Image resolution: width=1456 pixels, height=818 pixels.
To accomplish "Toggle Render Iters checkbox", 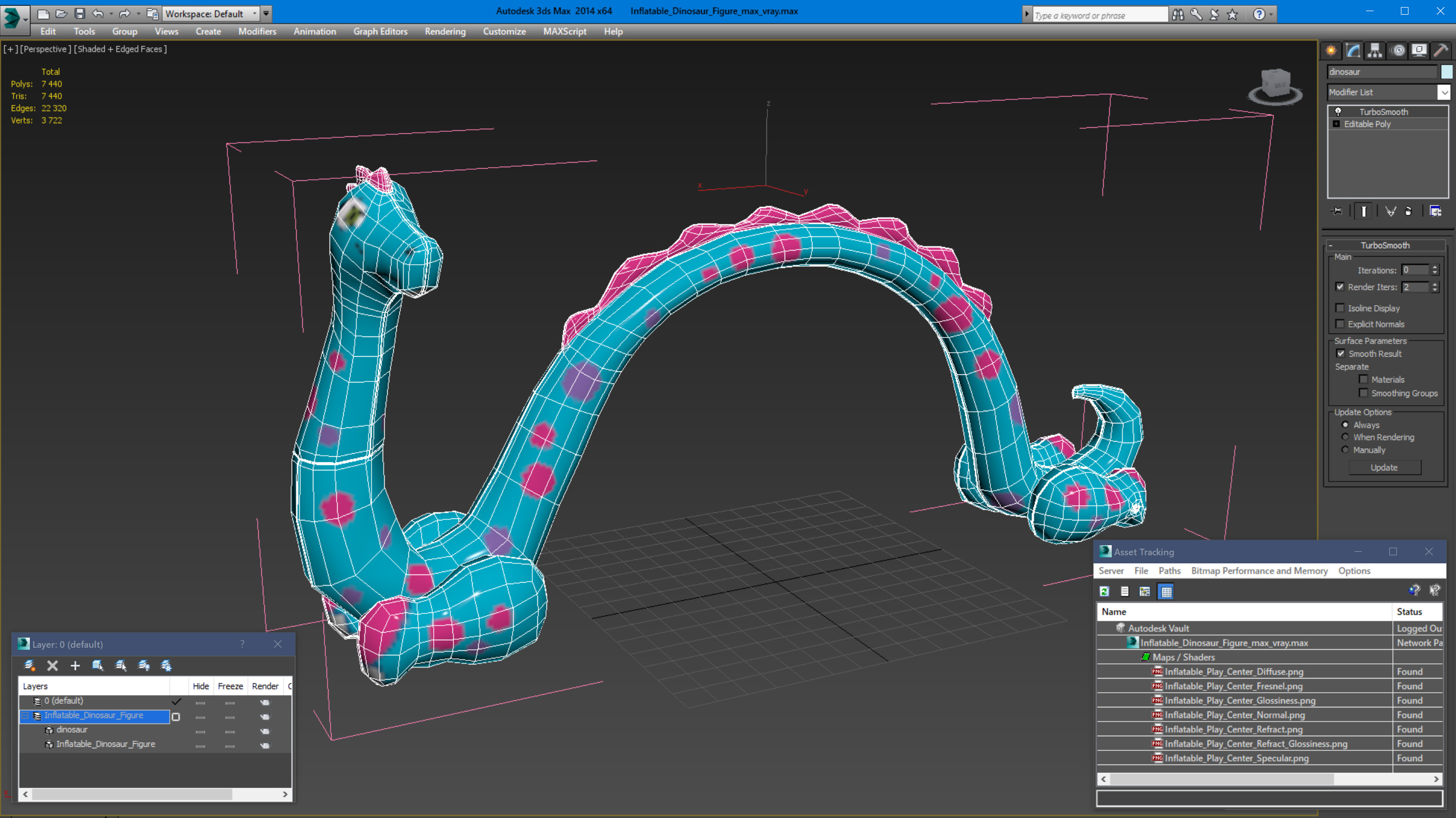I will pyautogui.click(x=1340, y=286).
